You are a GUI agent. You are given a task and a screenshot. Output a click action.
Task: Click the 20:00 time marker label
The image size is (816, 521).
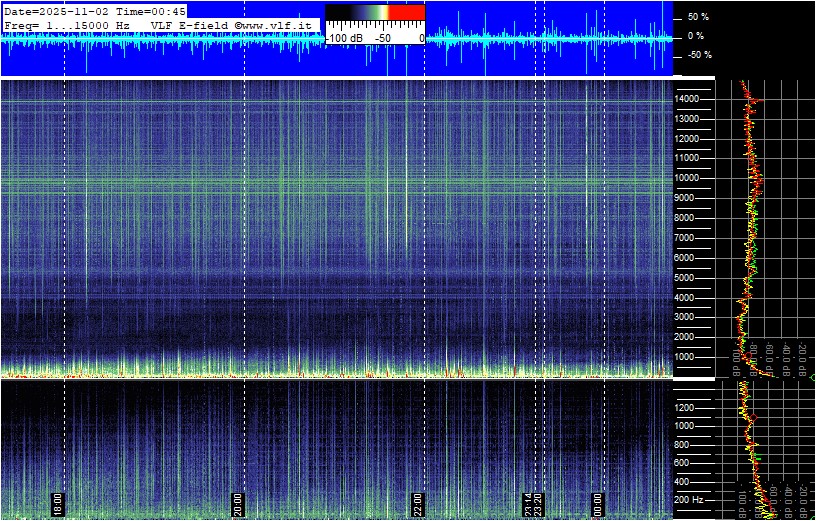(x=238, y=502)
